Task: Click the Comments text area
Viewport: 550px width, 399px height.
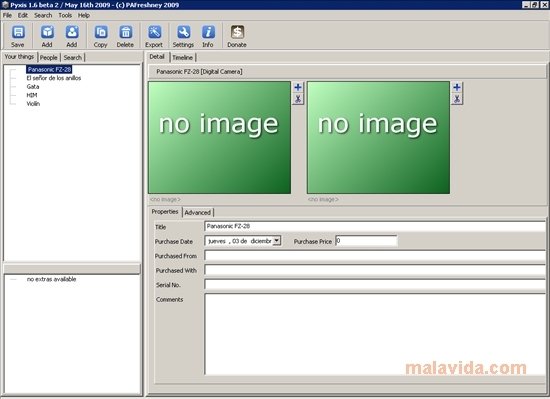Action: tap(375, 334)
